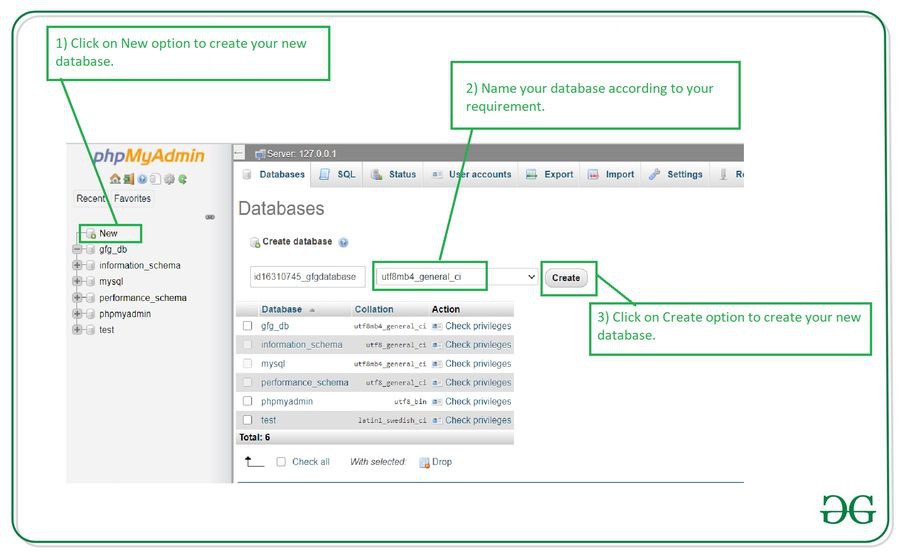Open the MySQL documentation page icon
The image size is (900, 554).
[155, 179]
